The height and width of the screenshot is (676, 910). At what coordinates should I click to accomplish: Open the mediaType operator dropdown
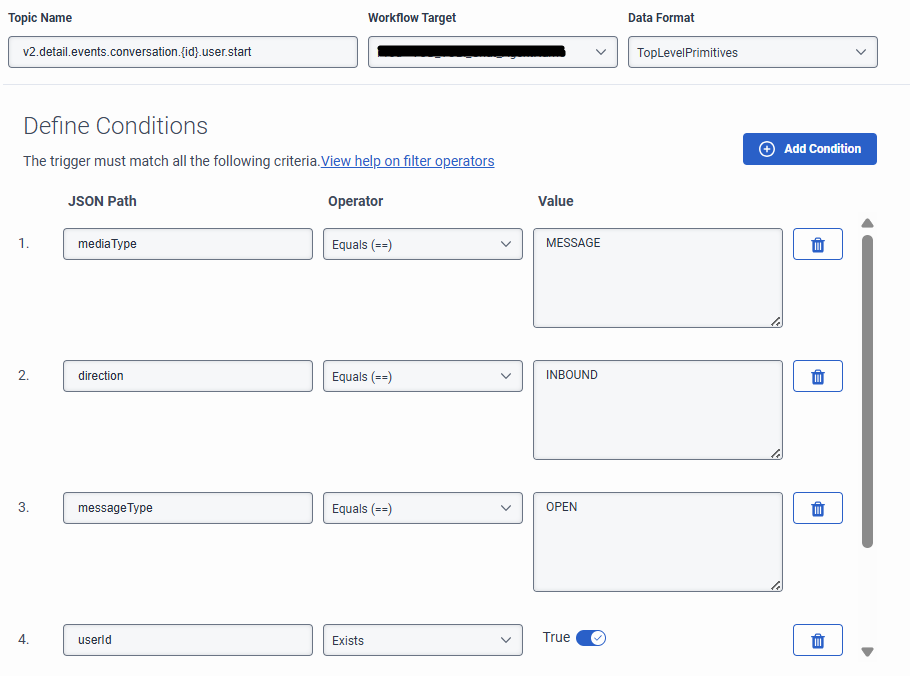tap(422, 244)
